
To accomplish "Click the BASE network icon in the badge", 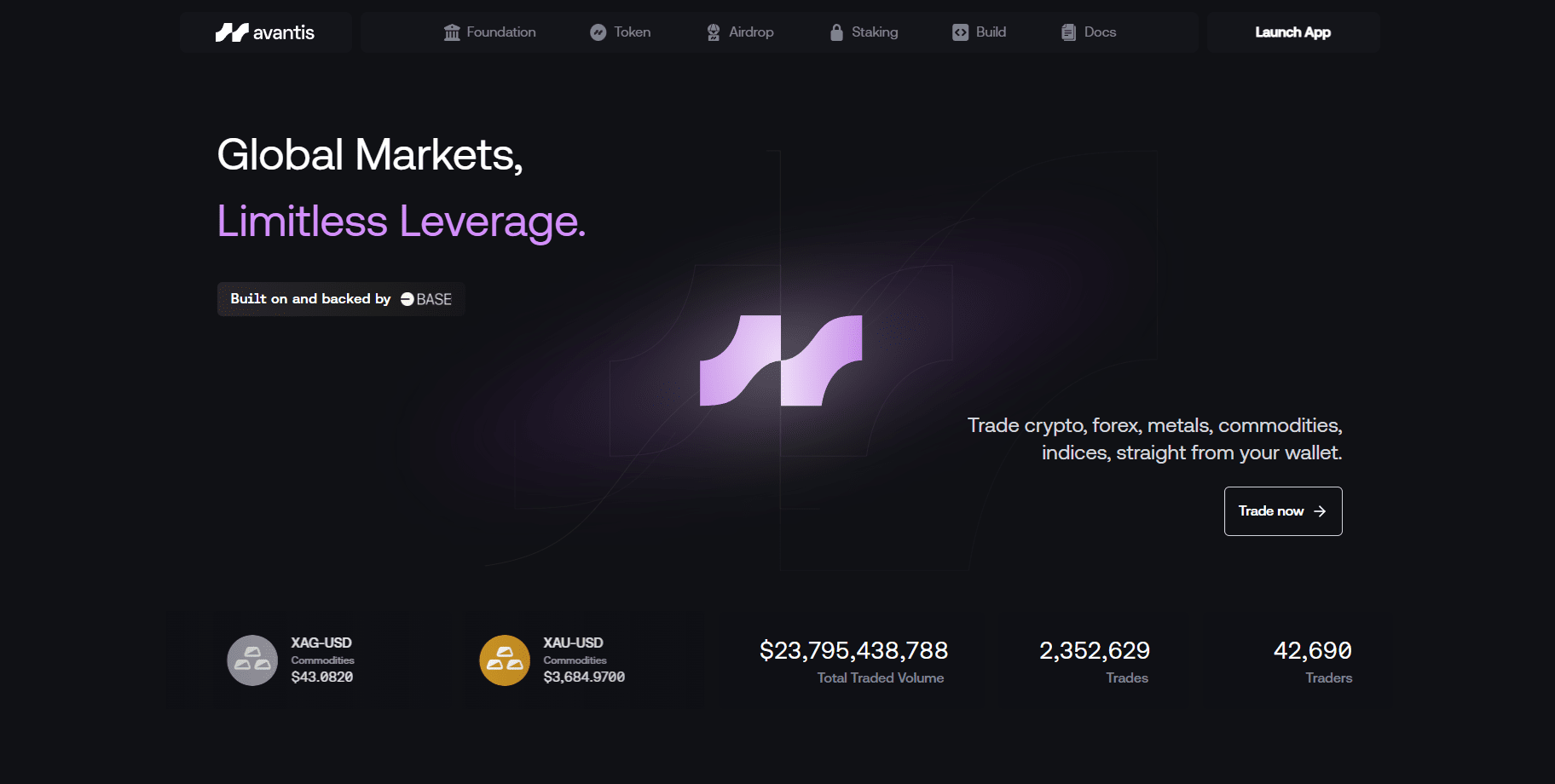I will click(x=407, y=299).
